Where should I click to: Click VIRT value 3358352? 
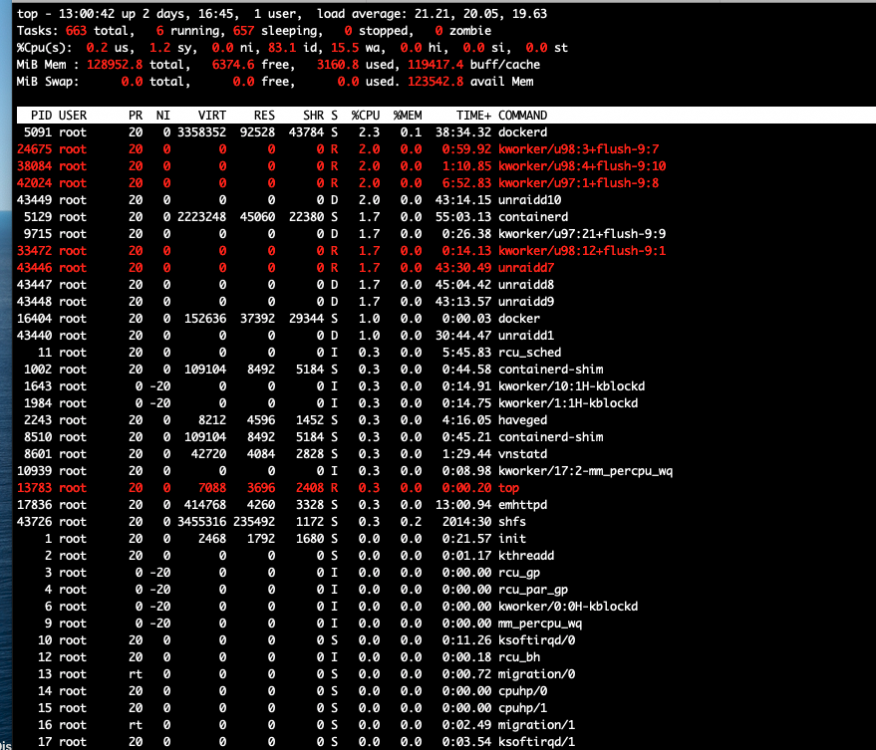pos(202,132)
